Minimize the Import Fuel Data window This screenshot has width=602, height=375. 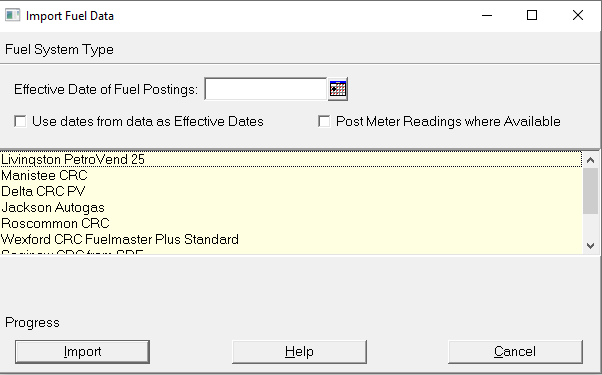(x=487, y=16)
